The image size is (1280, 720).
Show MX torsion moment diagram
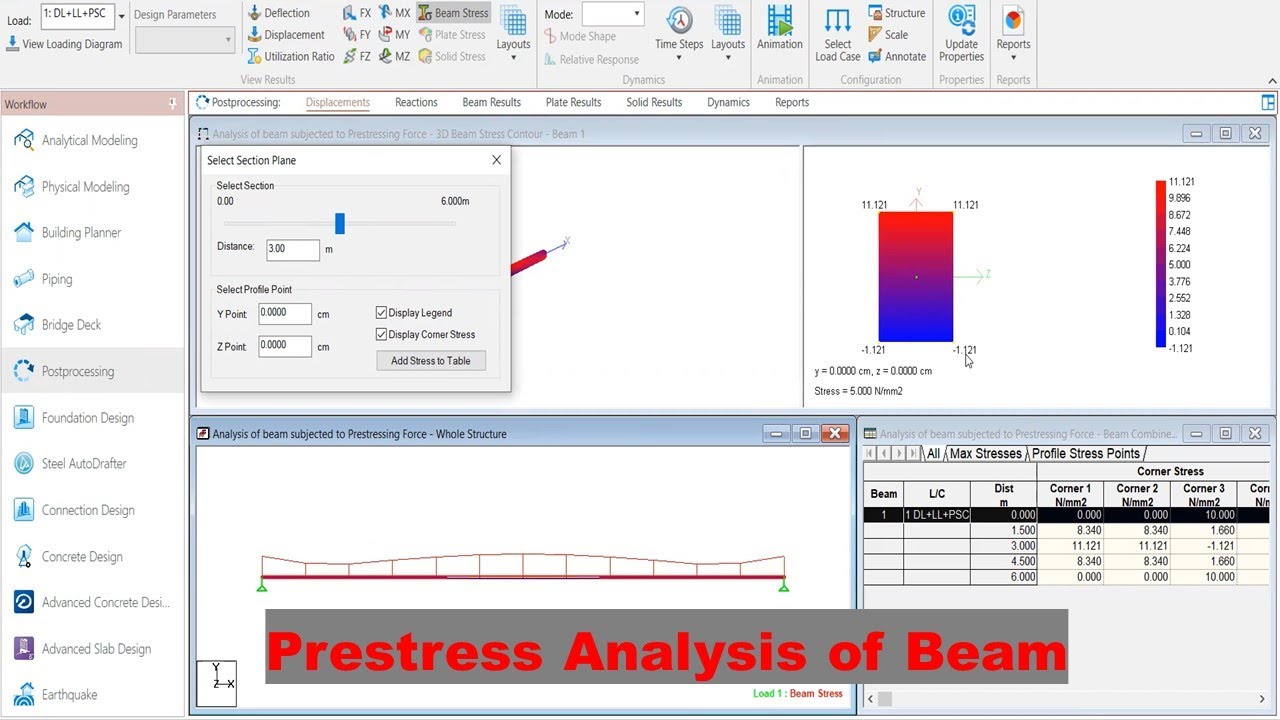click(x=394, y=13)
